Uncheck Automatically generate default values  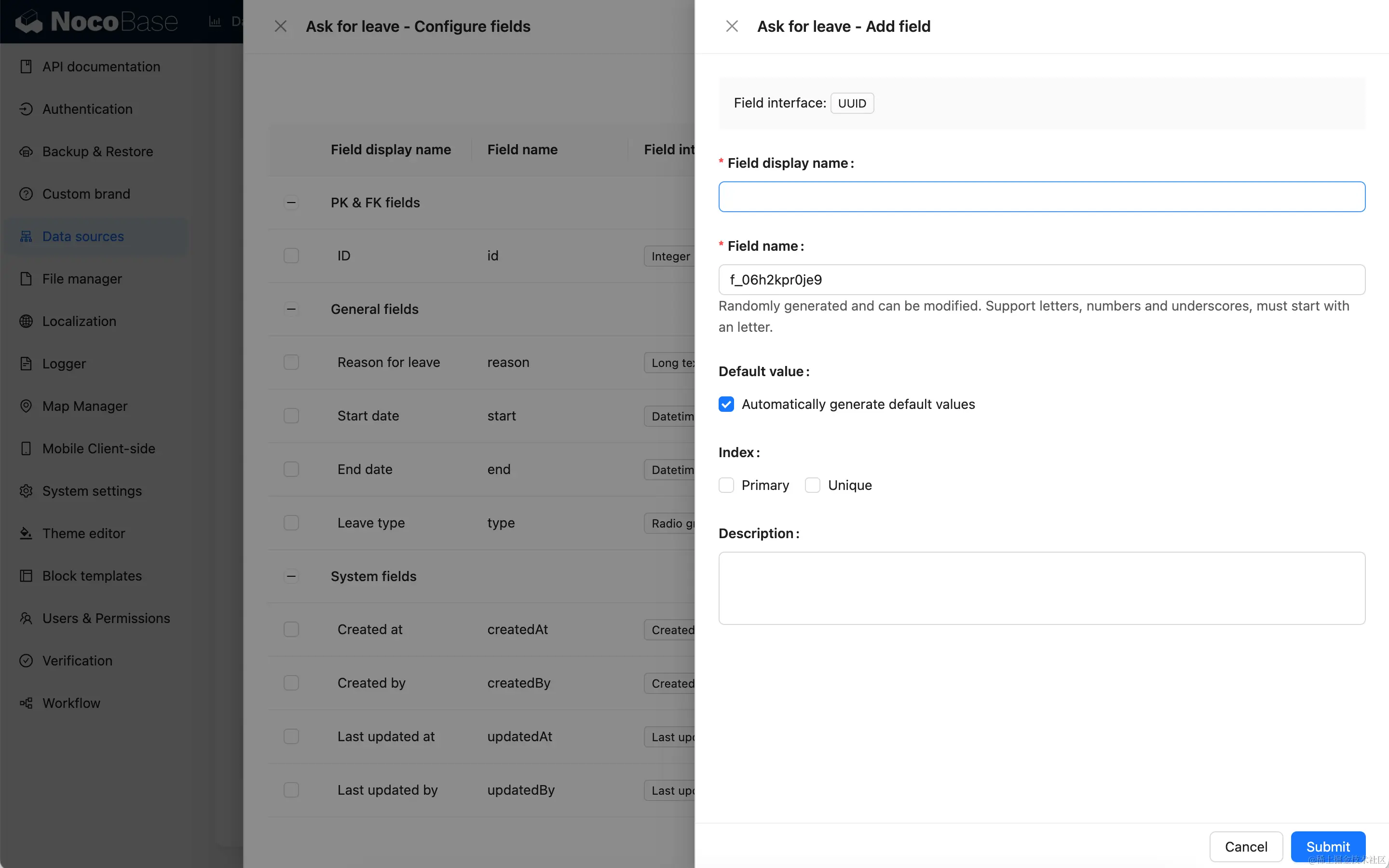tap(726, 404)
